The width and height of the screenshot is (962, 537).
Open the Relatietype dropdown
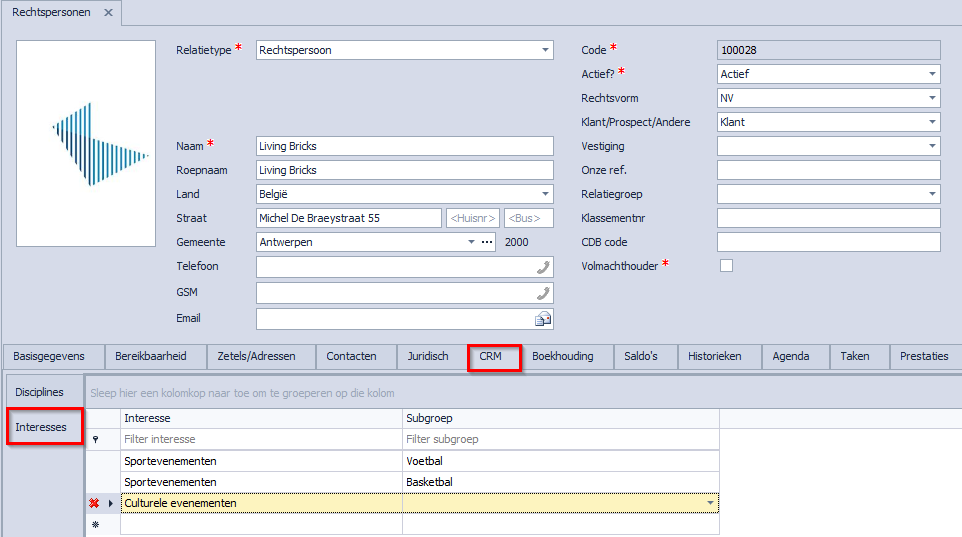click(x=545, y=50)
